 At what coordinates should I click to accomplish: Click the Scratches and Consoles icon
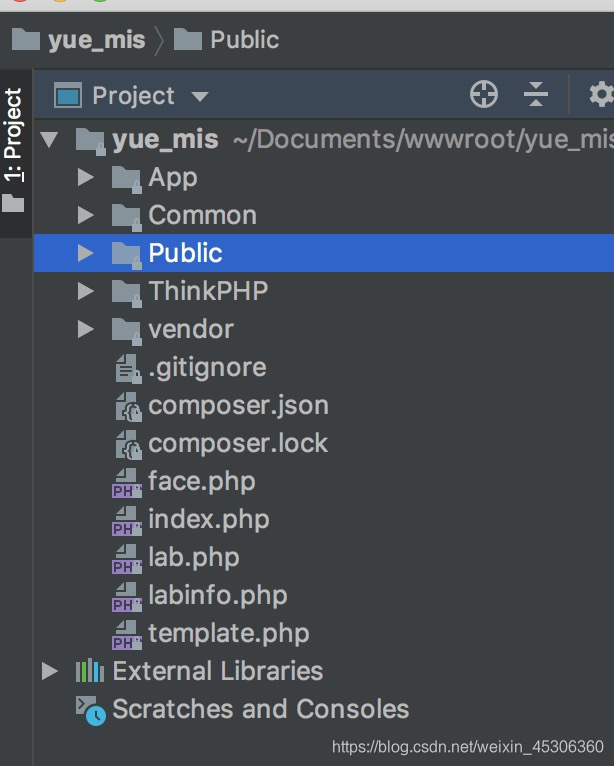[x=91, y=711]
